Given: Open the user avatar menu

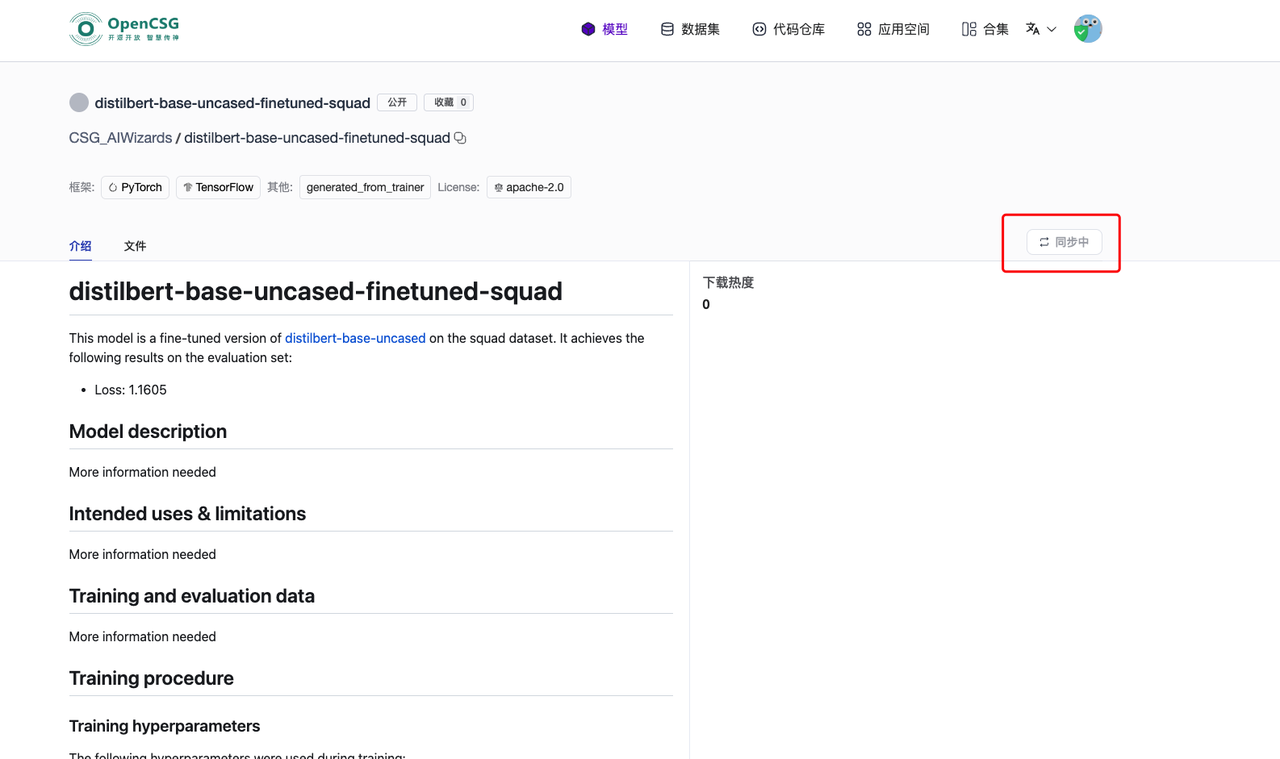Looking at the screenshot, I should coord(1088,29).
